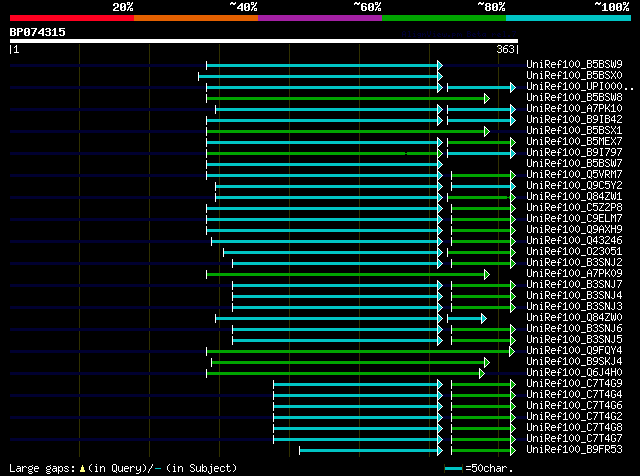This screenshot has height=476, width=640.
Task: Click the Large gaps legend text
Action: (x=123, y=468)
